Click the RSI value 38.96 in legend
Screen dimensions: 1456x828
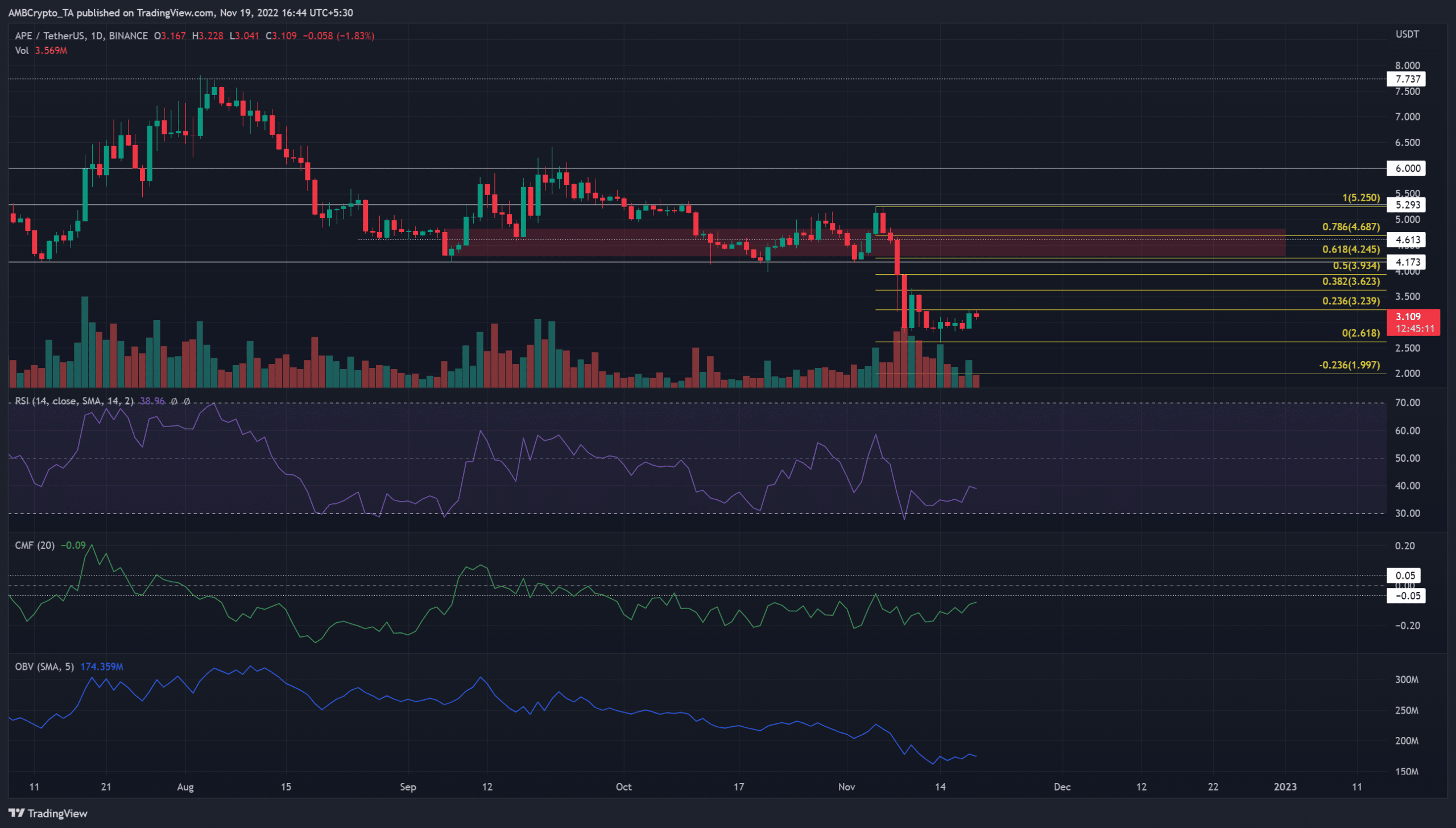(x=152, y=401)
